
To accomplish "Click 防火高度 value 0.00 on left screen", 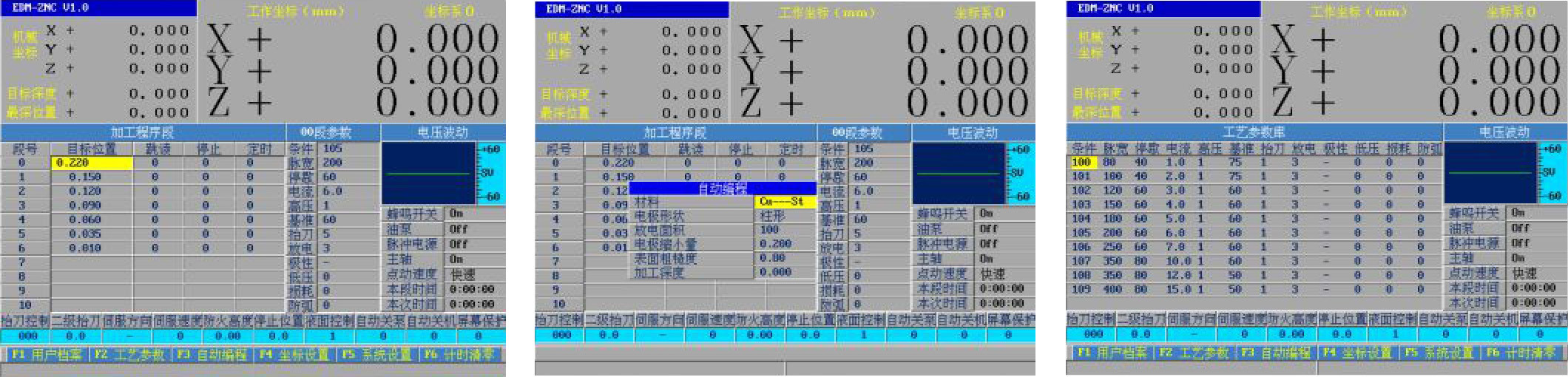I will point(229,336).
